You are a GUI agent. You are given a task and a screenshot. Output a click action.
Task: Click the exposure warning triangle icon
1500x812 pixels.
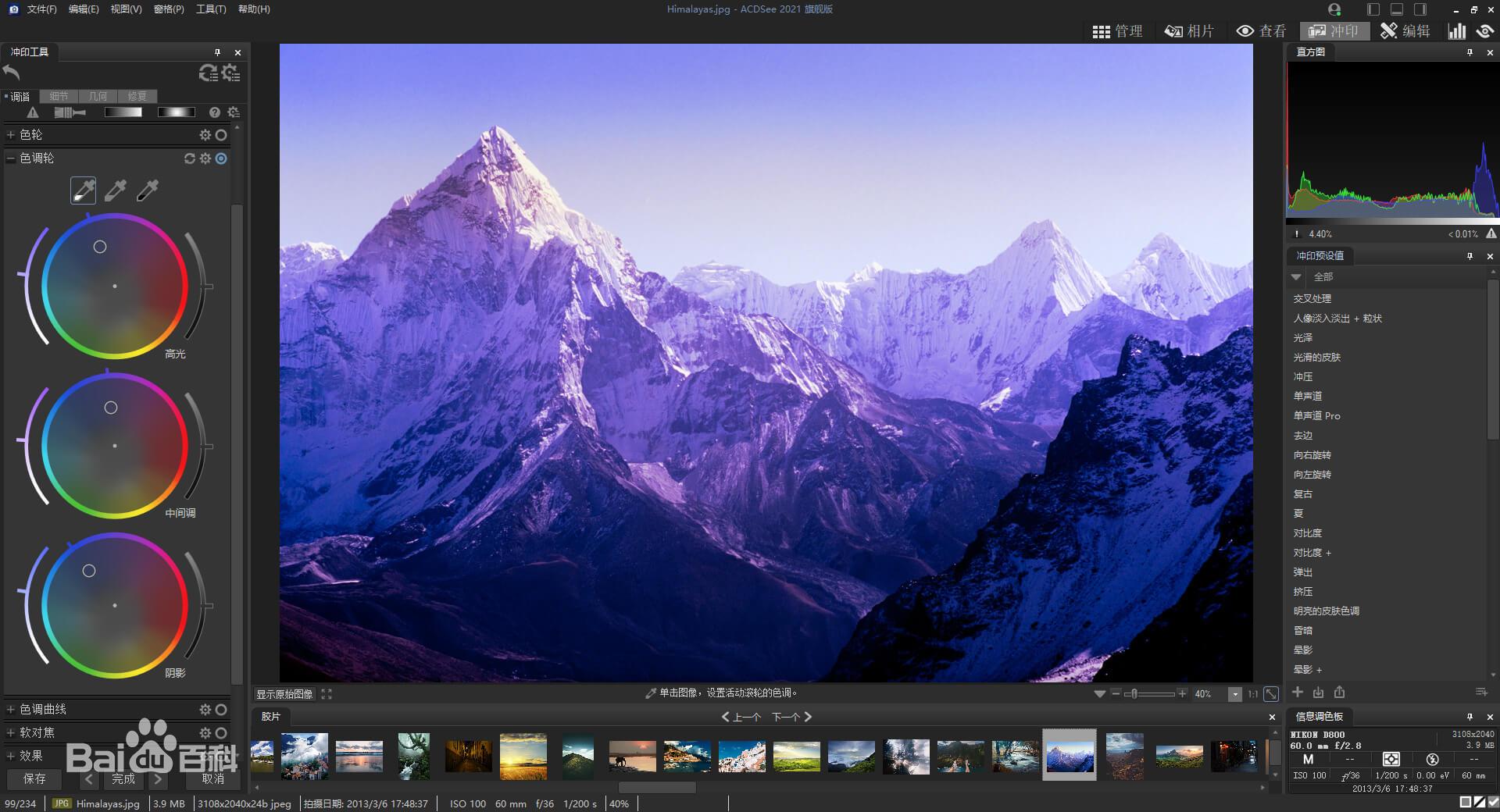(33, 112)
